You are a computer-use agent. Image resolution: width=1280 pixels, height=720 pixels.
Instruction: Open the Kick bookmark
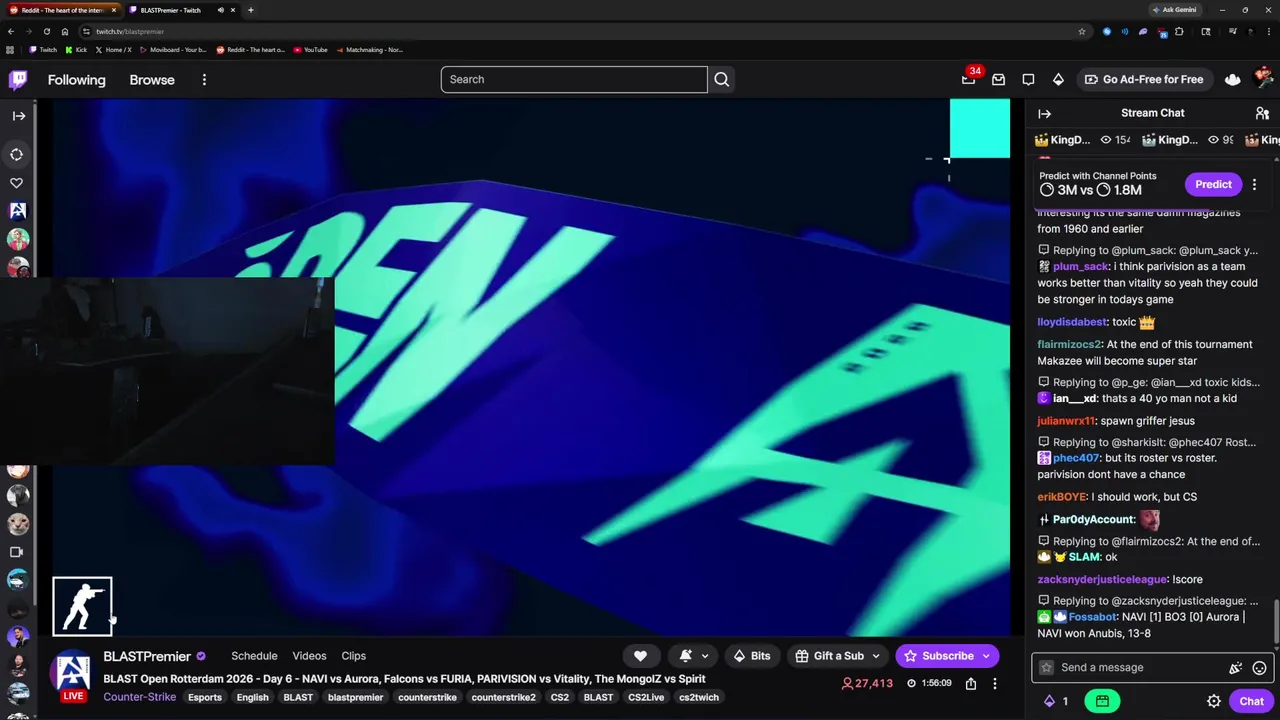tap(76, 50)
